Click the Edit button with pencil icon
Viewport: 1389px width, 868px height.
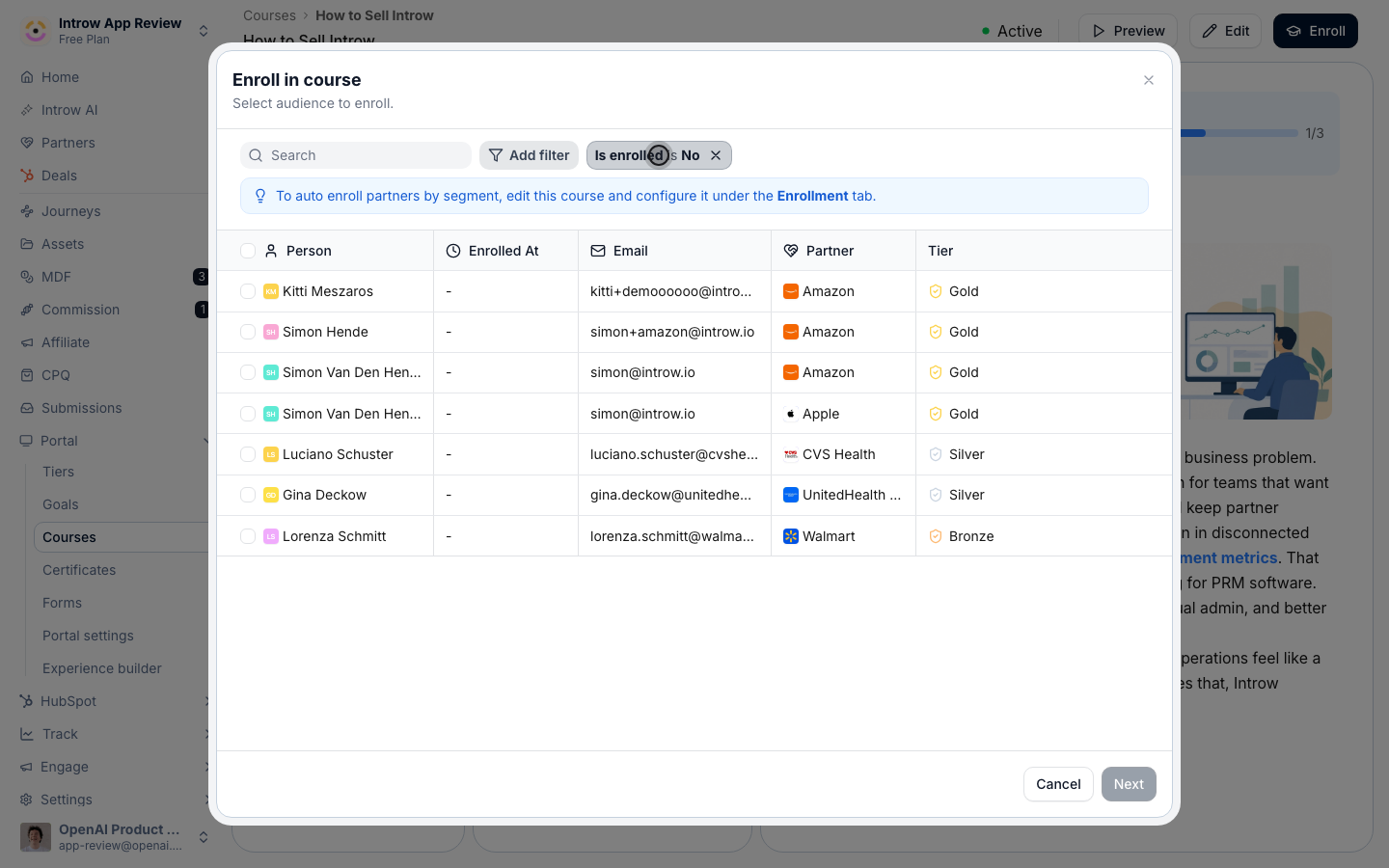tap(1225, 31)
